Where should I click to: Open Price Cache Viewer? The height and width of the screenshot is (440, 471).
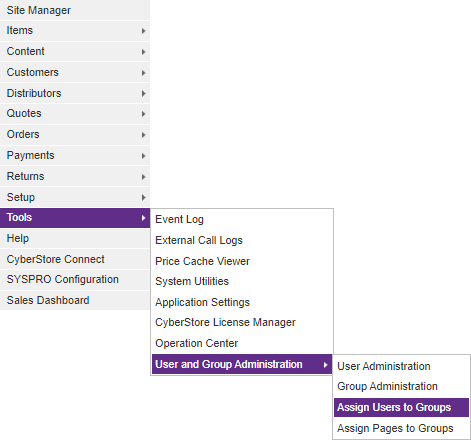pos(242,261)
